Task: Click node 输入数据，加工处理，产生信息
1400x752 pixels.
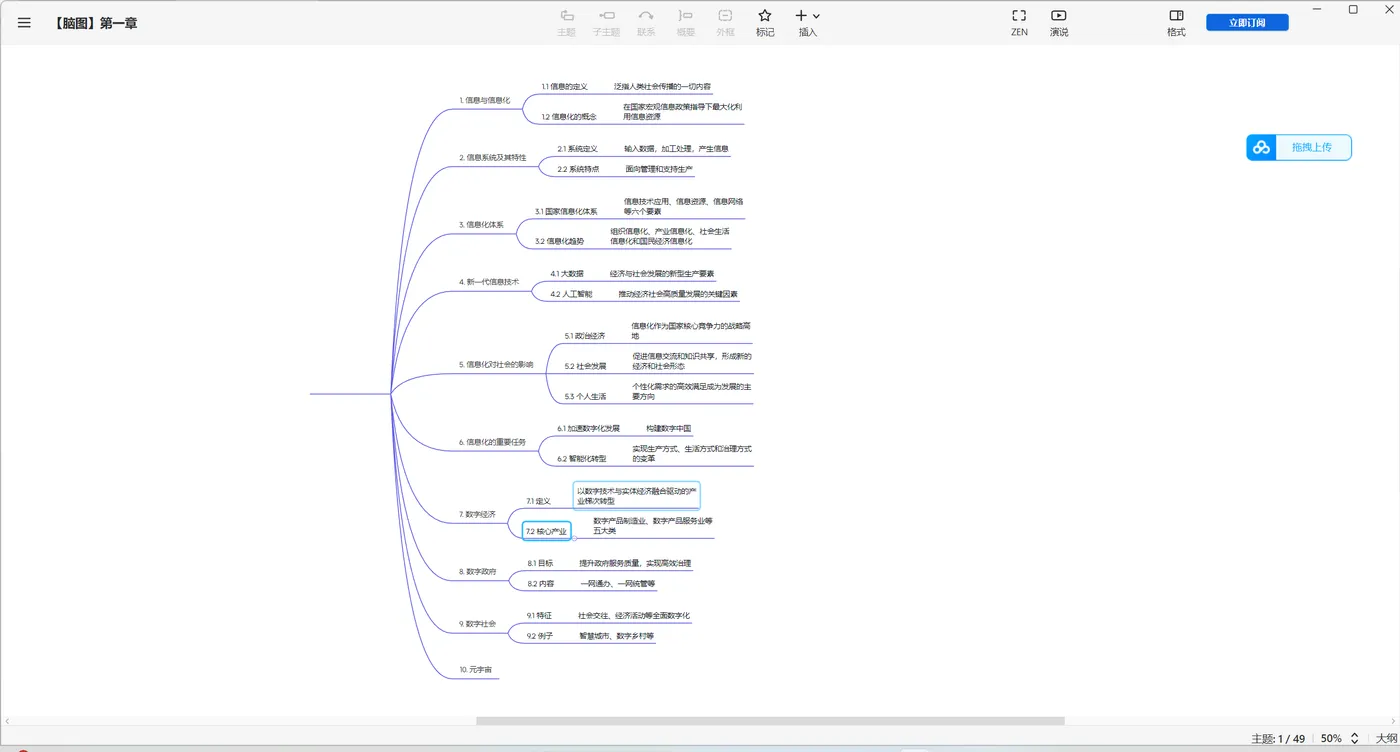Action: pyautogui.click(x=676, y=149)
